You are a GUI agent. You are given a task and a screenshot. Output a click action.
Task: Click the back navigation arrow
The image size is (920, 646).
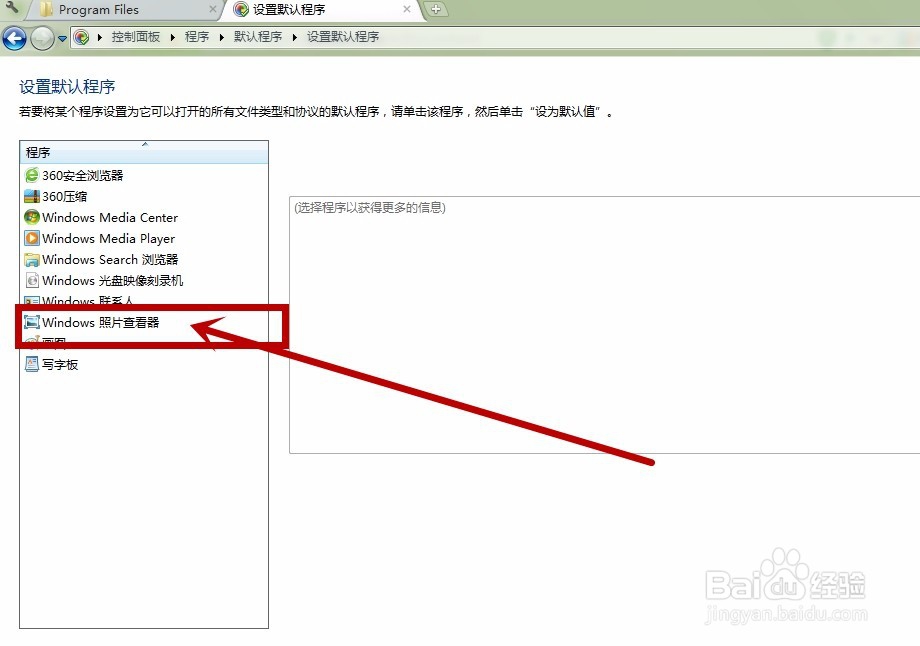point(14,37)
